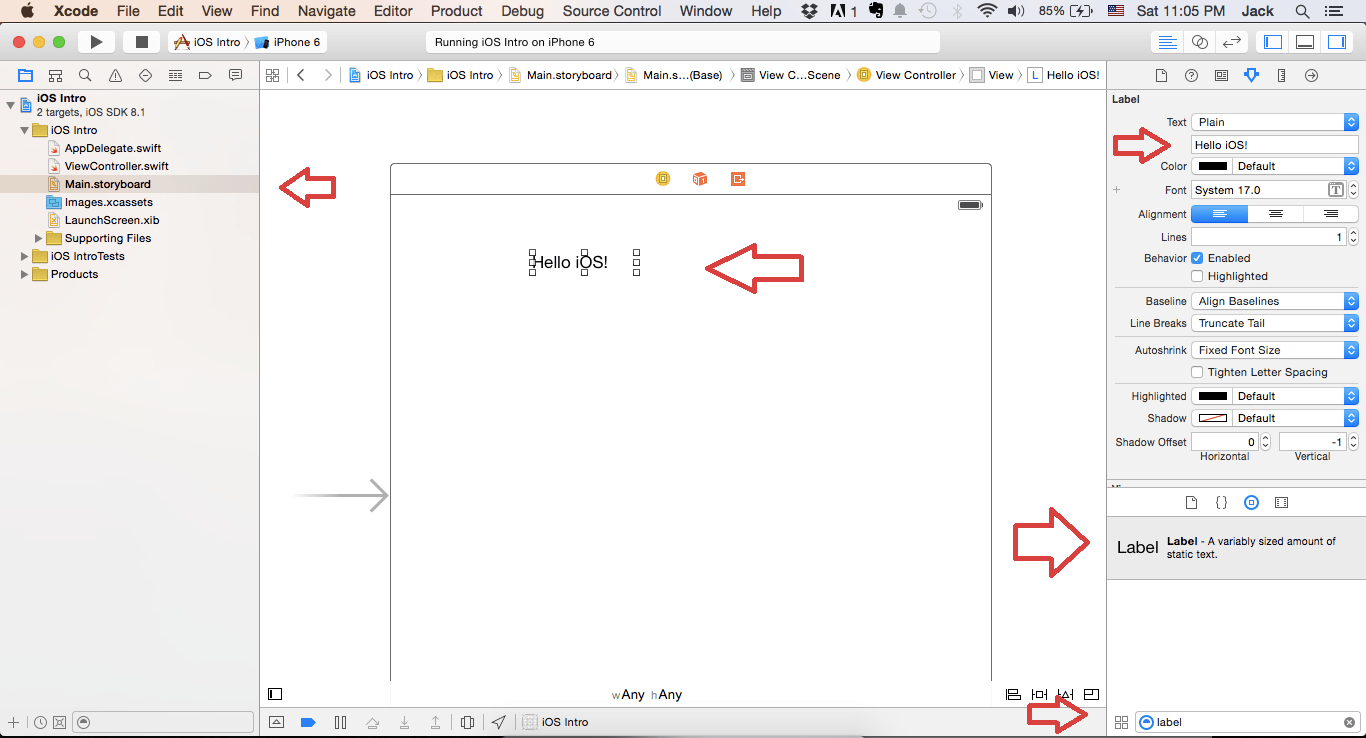Select the Attributes inspector
The width and height of the screenshot is (1366, 738).
click(1251, 75)
